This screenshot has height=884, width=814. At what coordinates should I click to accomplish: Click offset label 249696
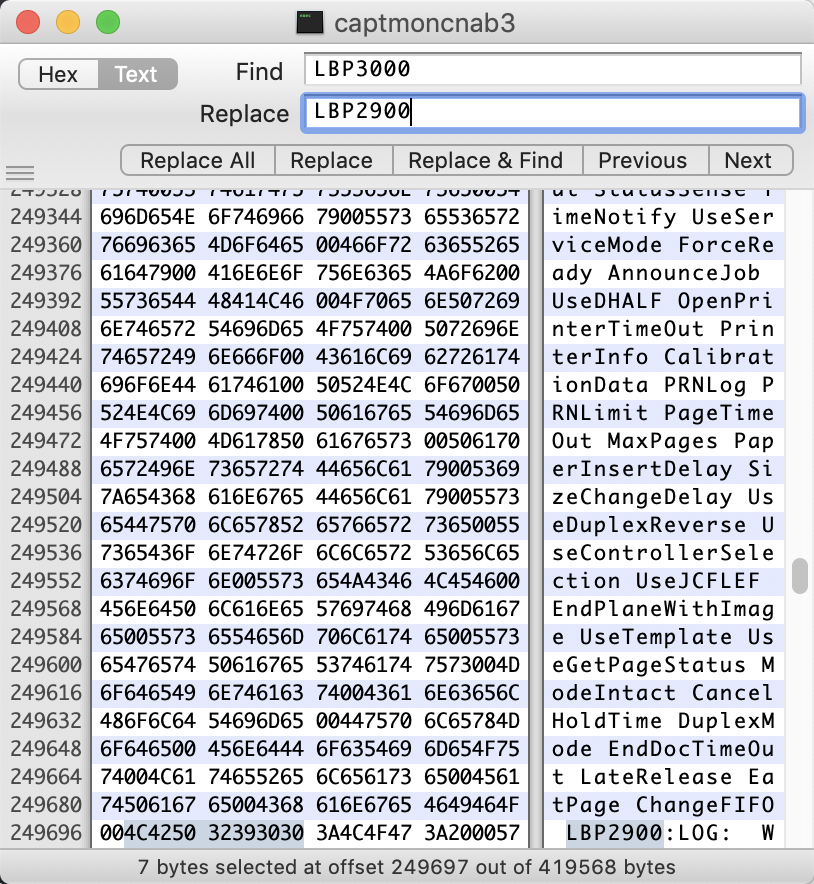click(46, 833)
